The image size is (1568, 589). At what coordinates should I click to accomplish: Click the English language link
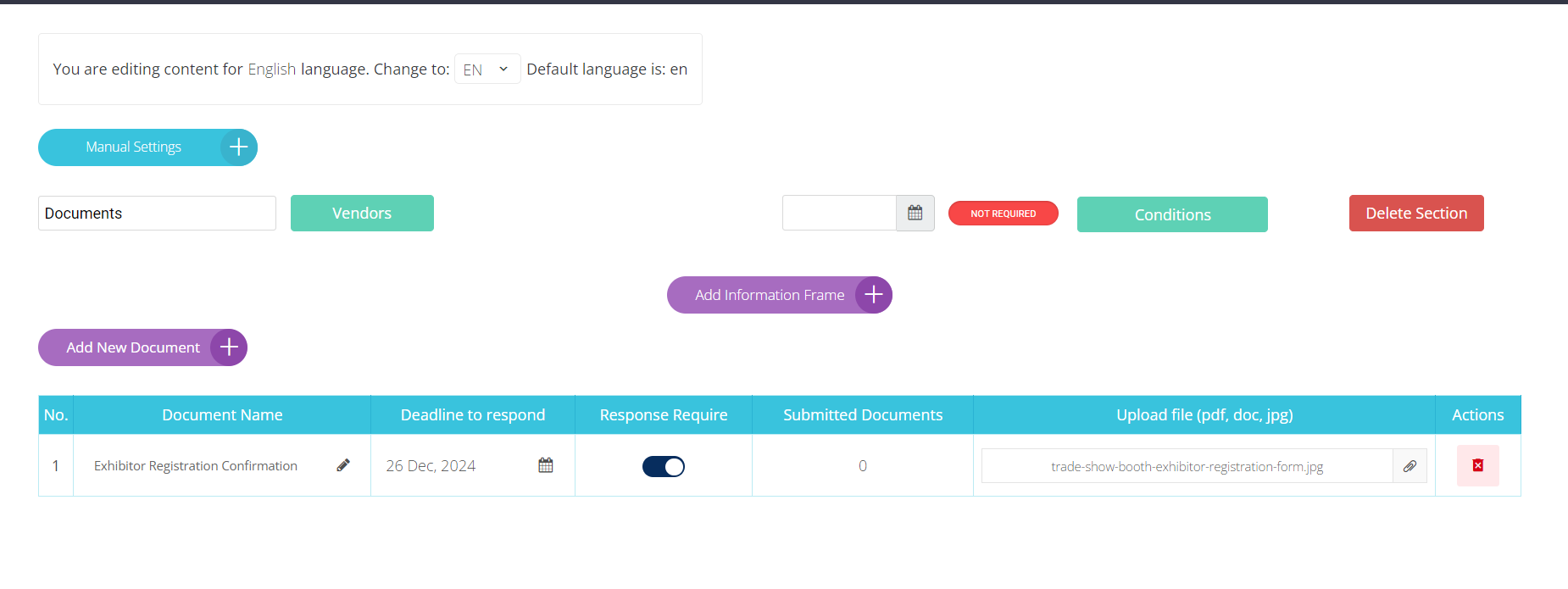coord(271,69)
